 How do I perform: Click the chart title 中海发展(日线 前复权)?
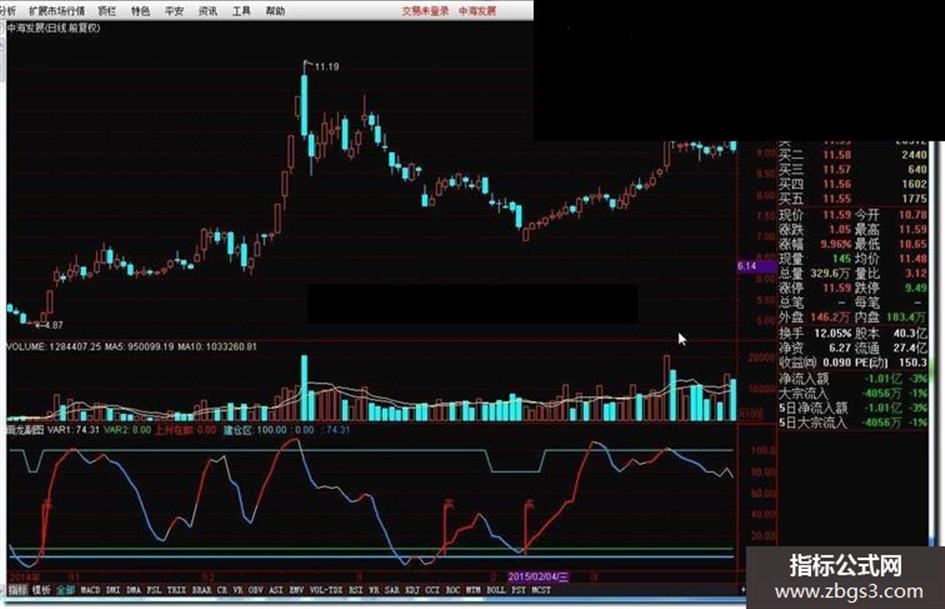54,28
